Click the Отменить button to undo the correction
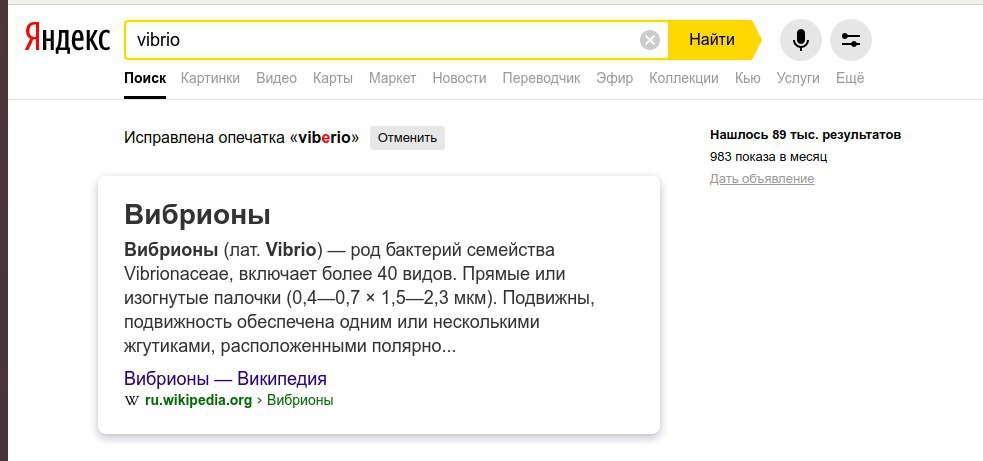This screenshot has width=983, height=461. pyautogui.click(x=407, y=138)
